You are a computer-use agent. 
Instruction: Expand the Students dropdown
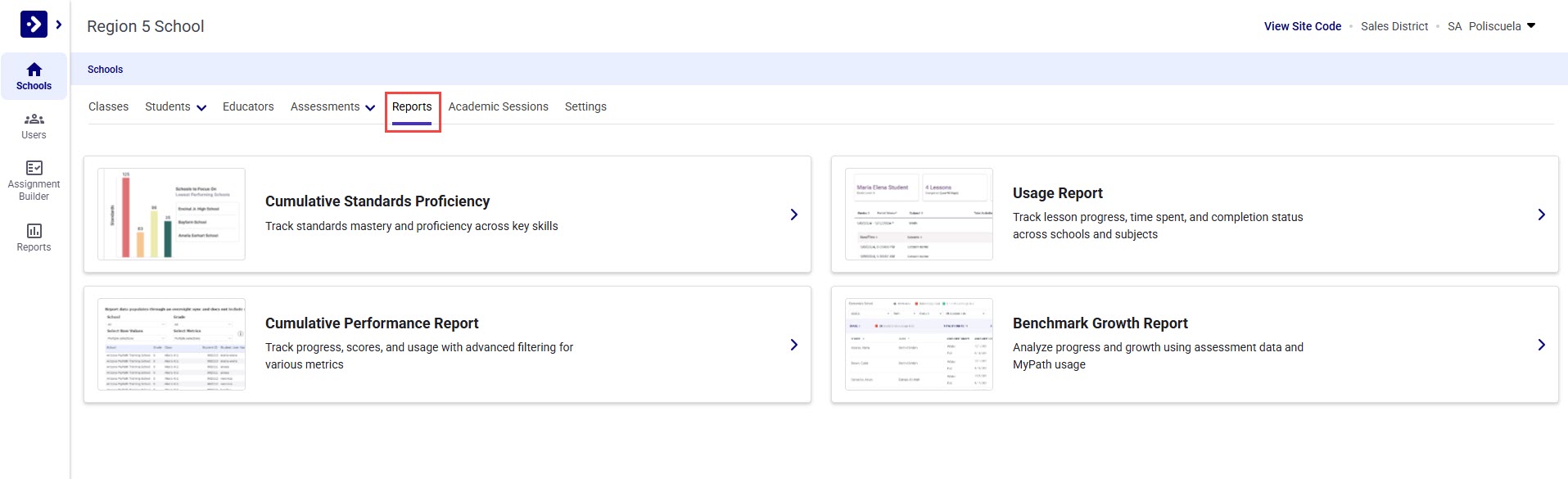[175, 107]
